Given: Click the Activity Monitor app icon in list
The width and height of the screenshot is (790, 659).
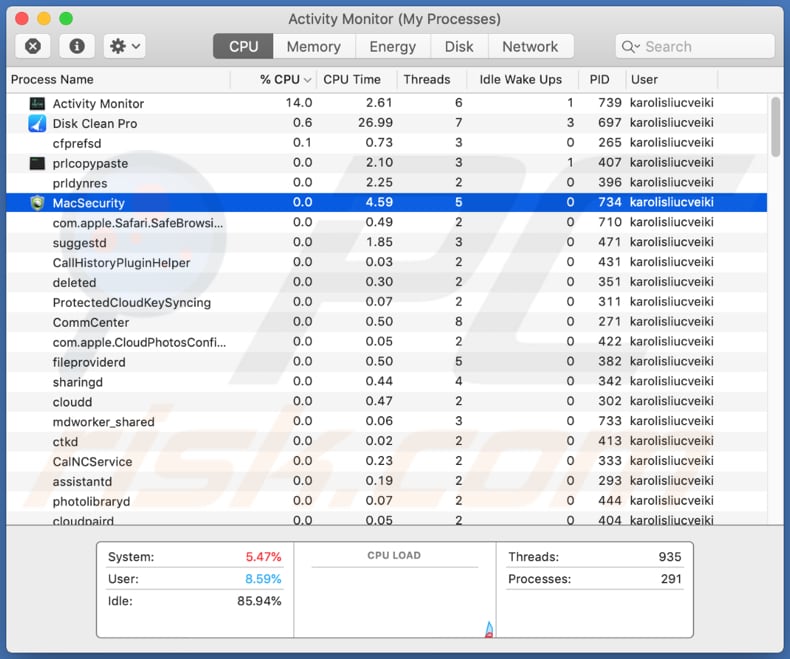Looking at the screenshot, I should click(37, 103).
